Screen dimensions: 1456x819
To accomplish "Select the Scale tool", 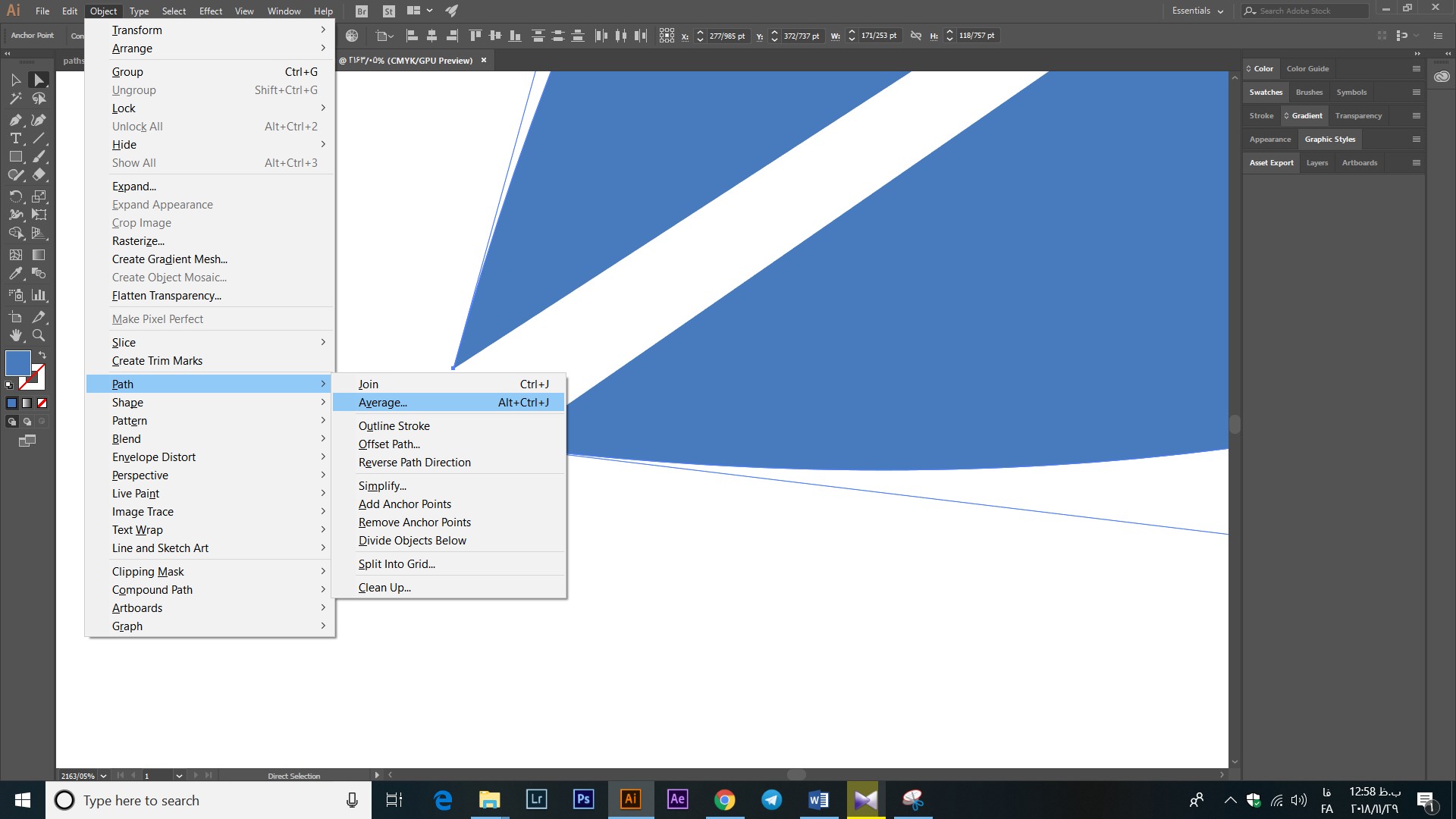I will coord(39,196).
